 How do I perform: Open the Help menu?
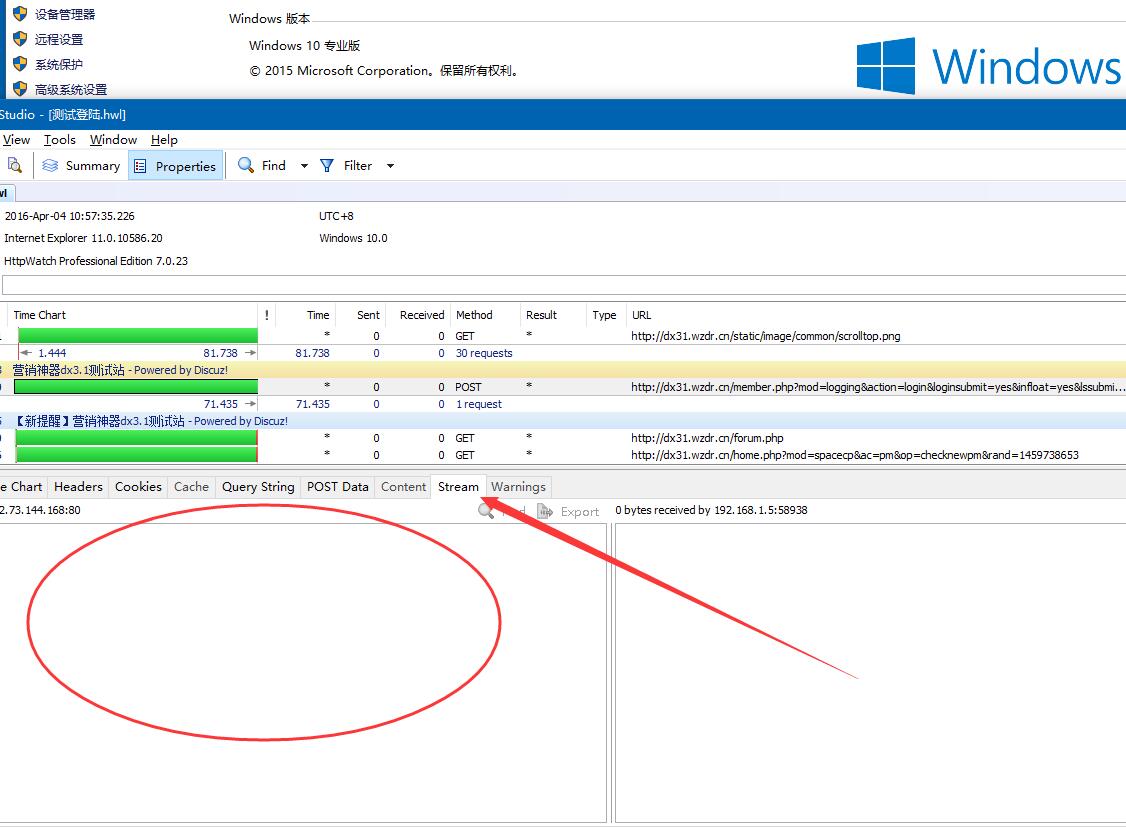164,140
